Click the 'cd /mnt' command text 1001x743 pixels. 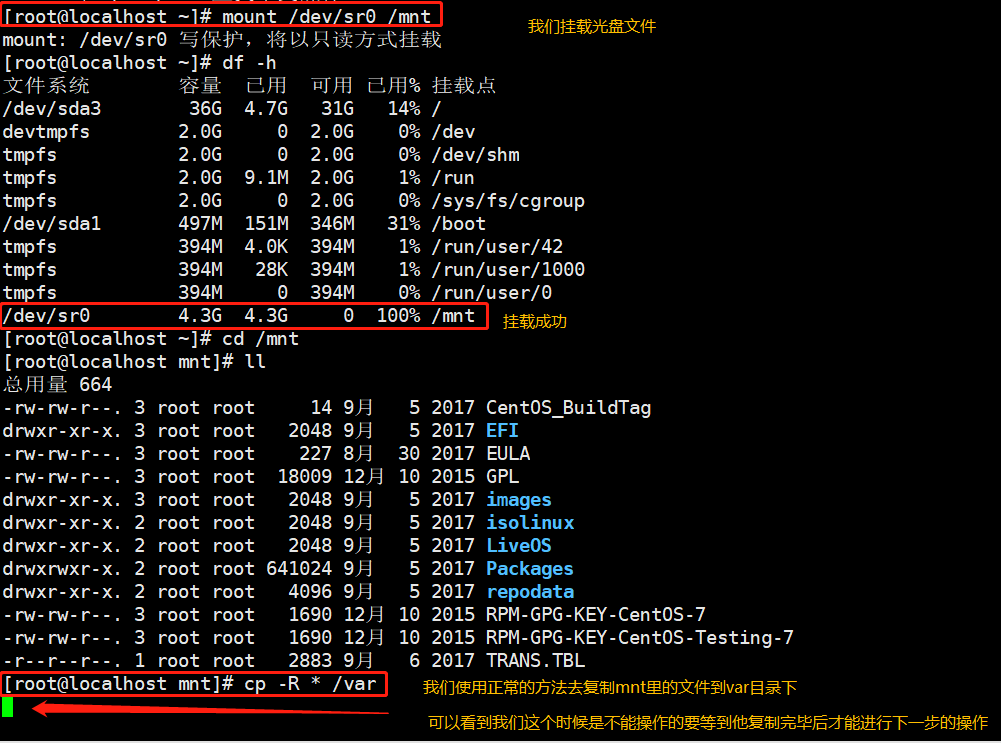[x=260, y=338]
